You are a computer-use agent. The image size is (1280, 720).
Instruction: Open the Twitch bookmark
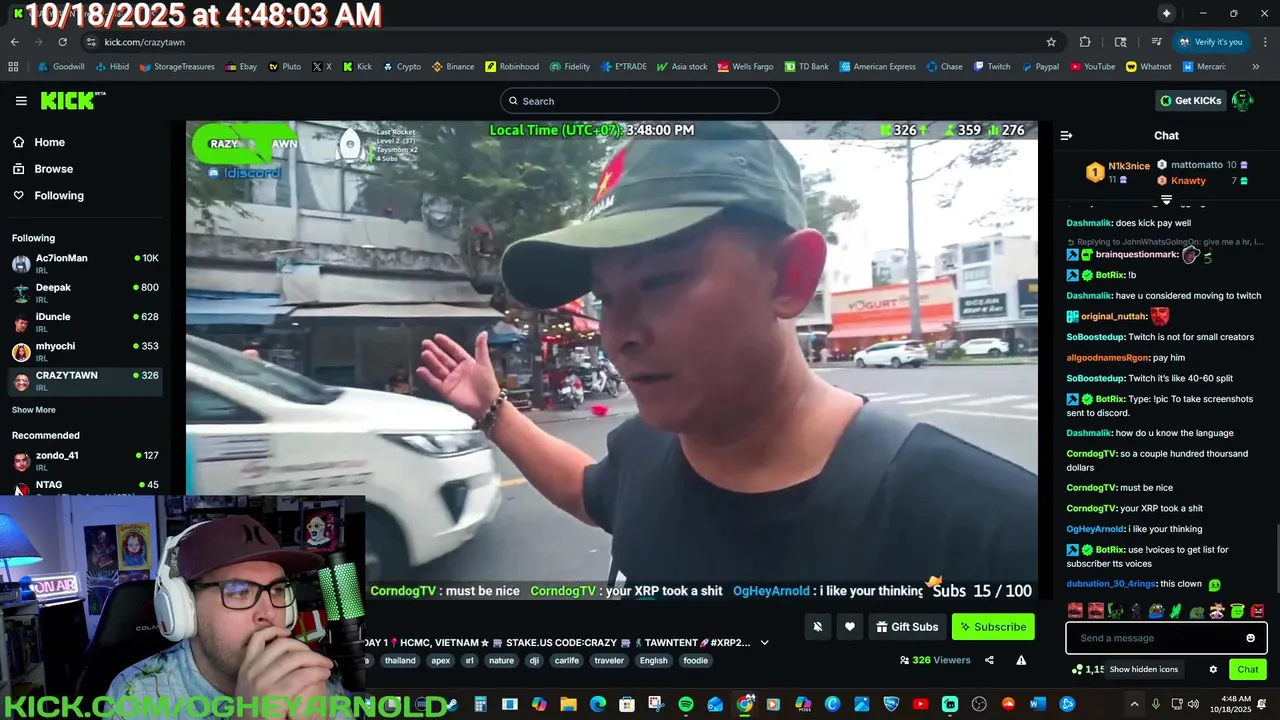[990, 67]
